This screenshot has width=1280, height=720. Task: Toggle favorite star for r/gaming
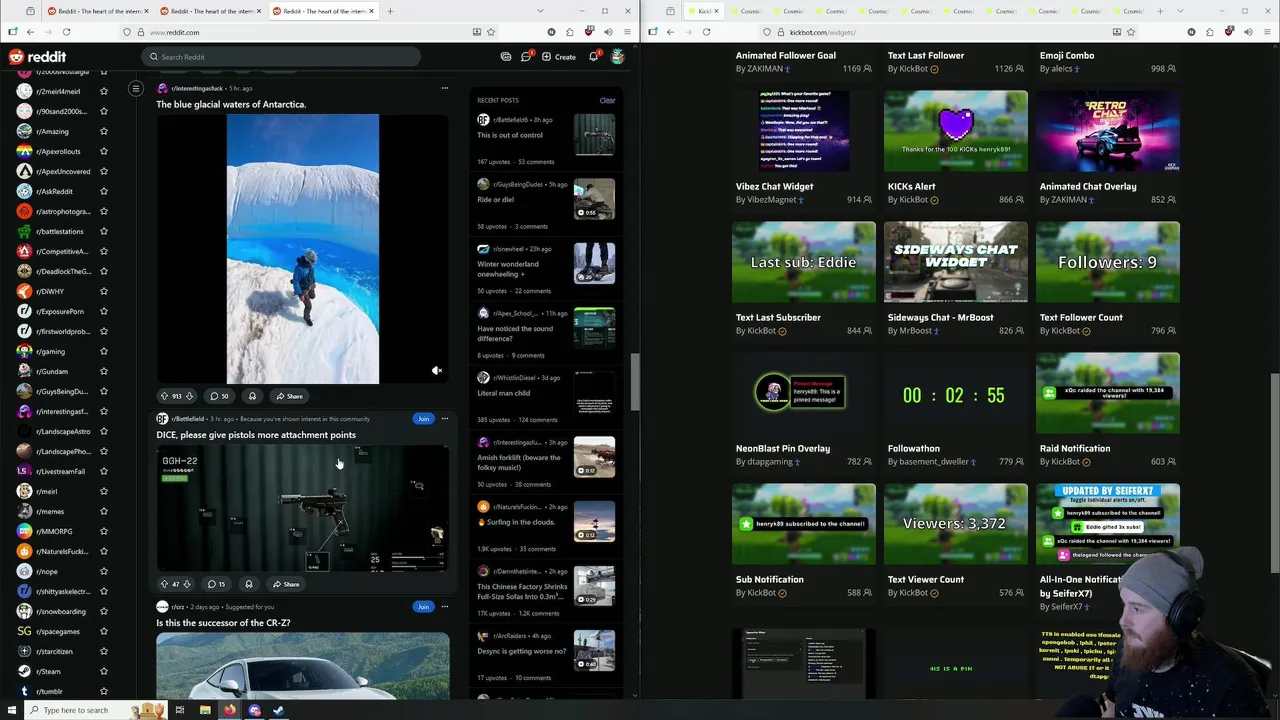(x=104, y=351)
